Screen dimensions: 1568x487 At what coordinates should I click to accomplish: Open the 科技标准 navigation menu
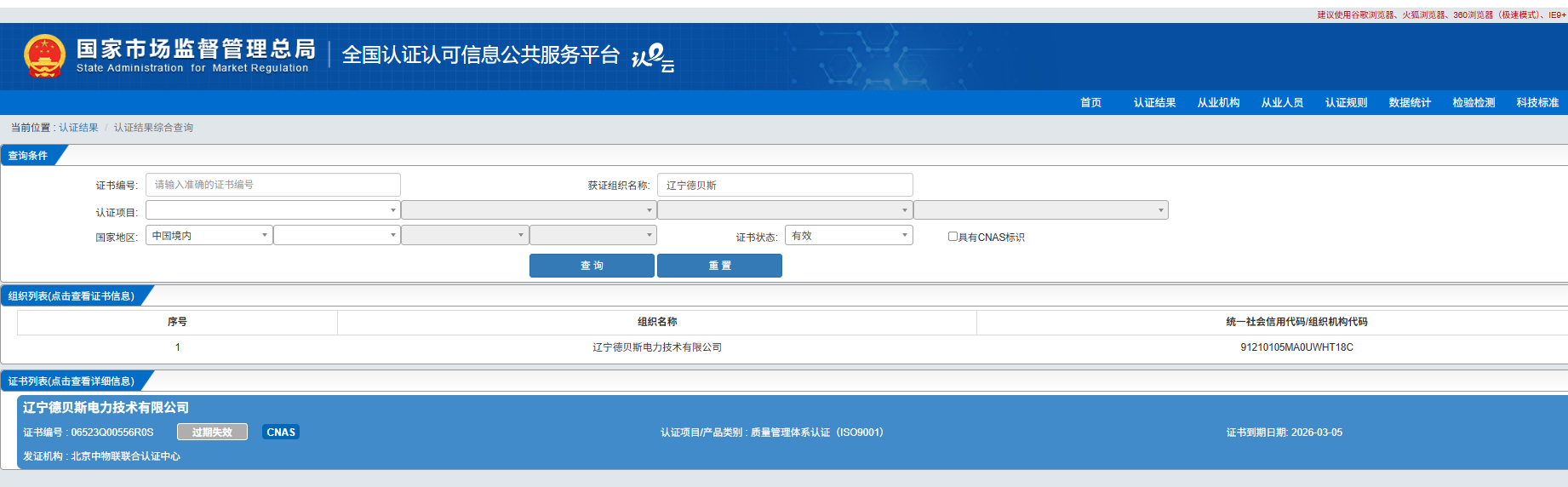[x=1537, y=102]
